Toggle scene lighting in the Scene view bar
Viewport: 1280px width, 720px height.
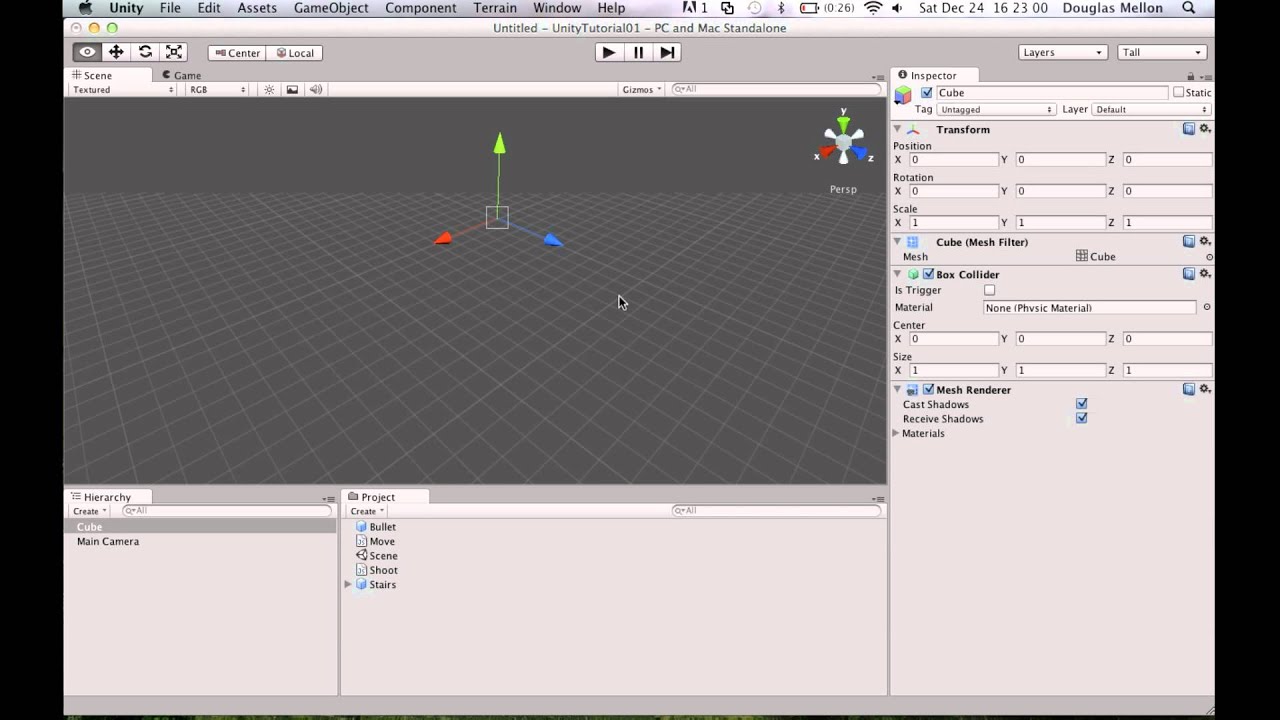[x=268, y=89]
